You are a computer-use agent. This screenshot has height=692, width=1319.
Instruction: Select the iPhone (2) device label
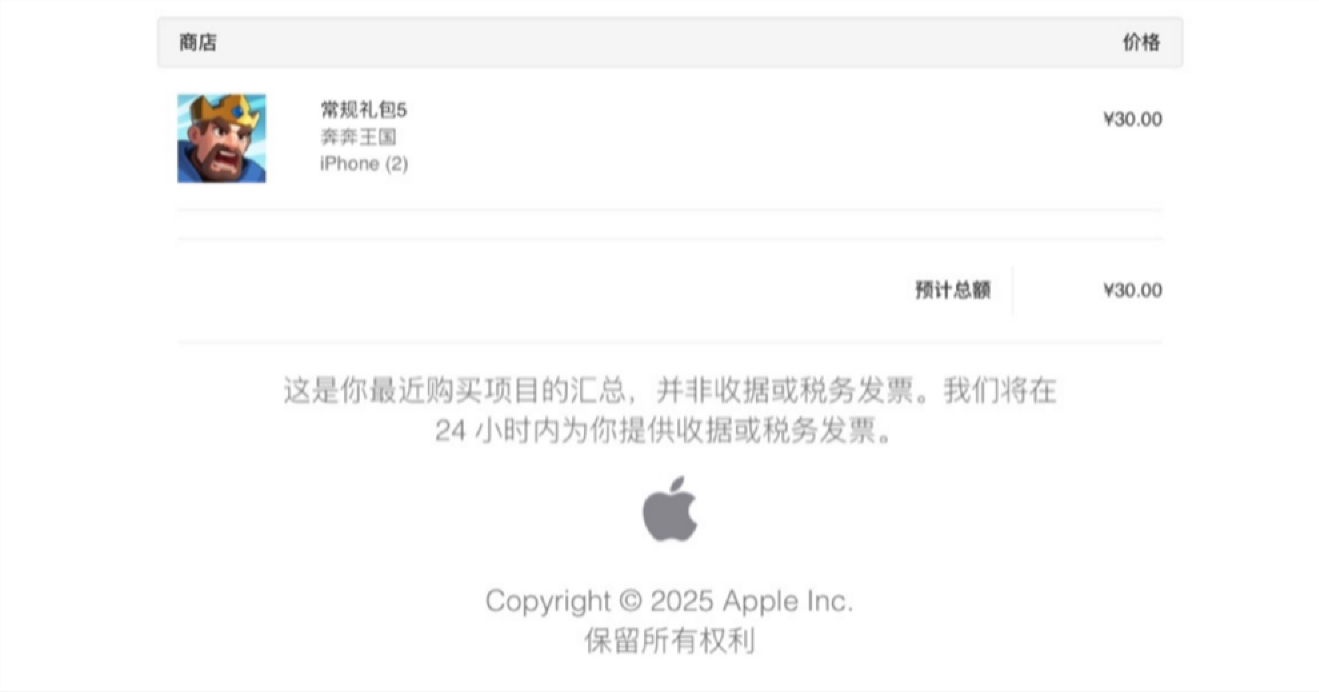pos(364,164)
